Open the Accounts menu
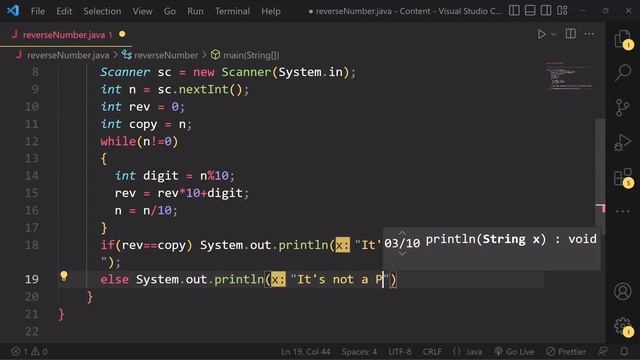This screenshot has height=360, width=640. click(x=622, y=291)
